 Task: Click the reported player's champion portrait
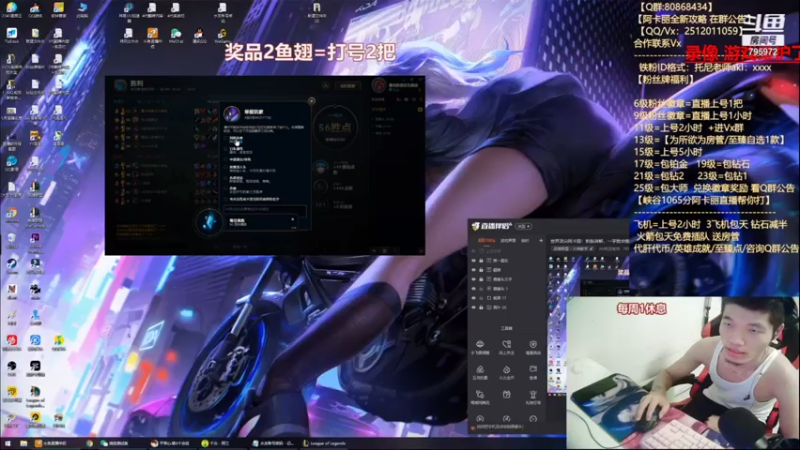coord(232,113)
